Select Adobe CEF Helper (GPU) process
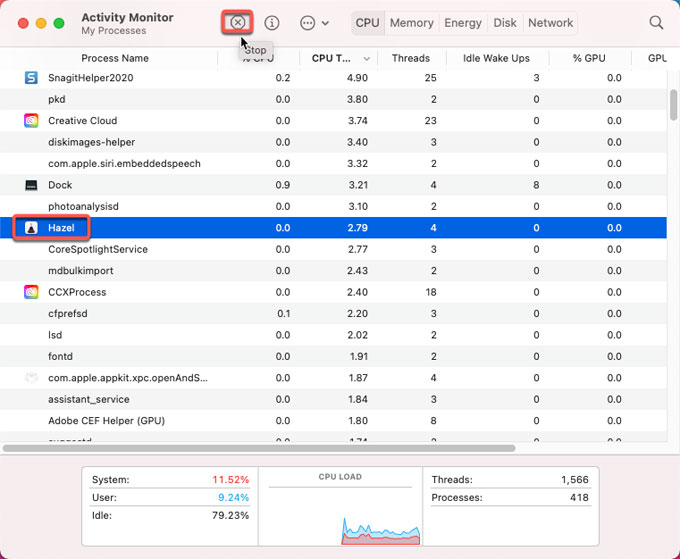This screenshot has width=680, height=559. (x=333, y=421)
